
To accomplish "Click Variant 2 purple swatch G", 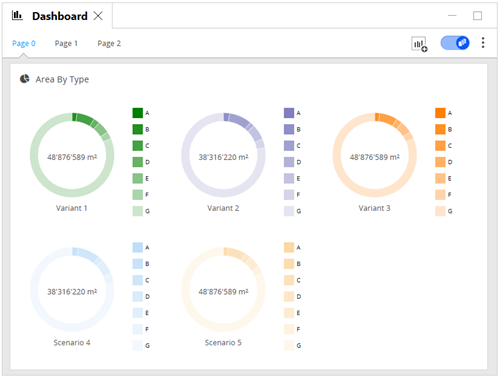I will [289, 211].
